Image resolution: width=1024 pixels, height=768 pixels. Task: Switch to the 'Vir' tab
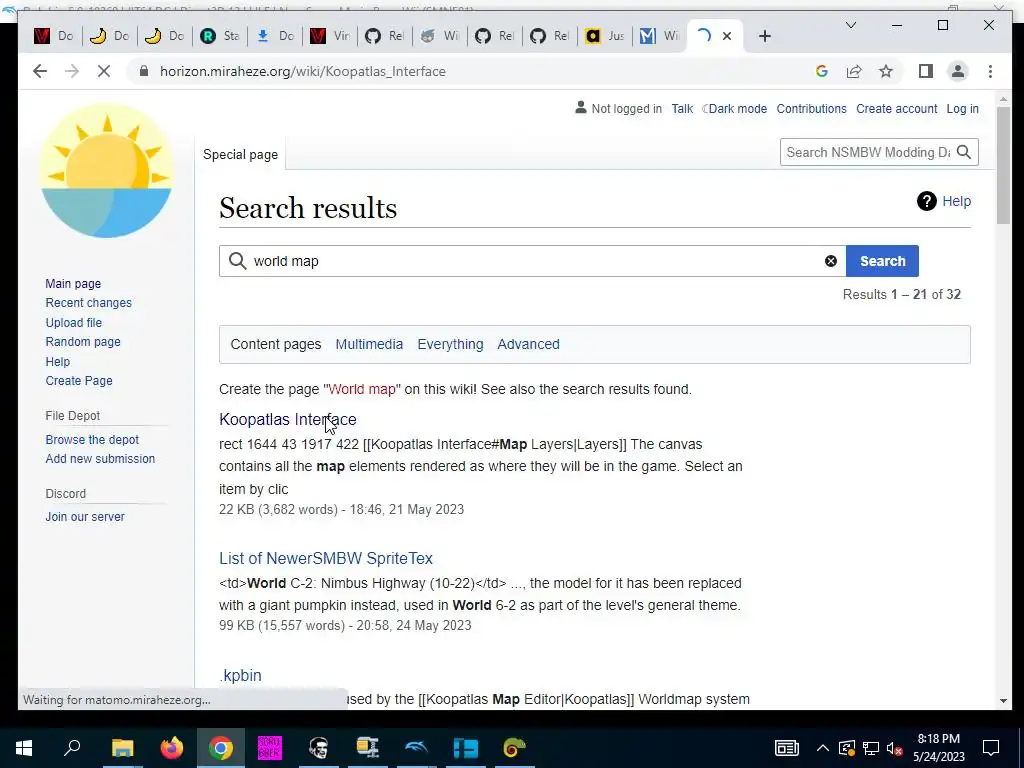pyautogui.click(x=330, y=36)
